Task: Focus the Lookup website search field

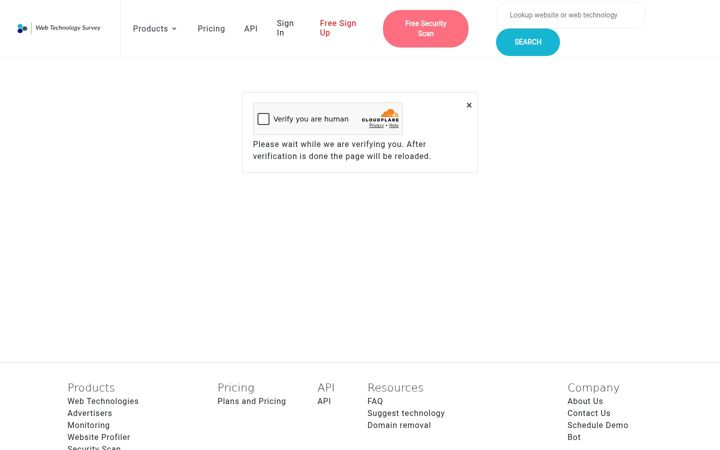Action: 571,15
